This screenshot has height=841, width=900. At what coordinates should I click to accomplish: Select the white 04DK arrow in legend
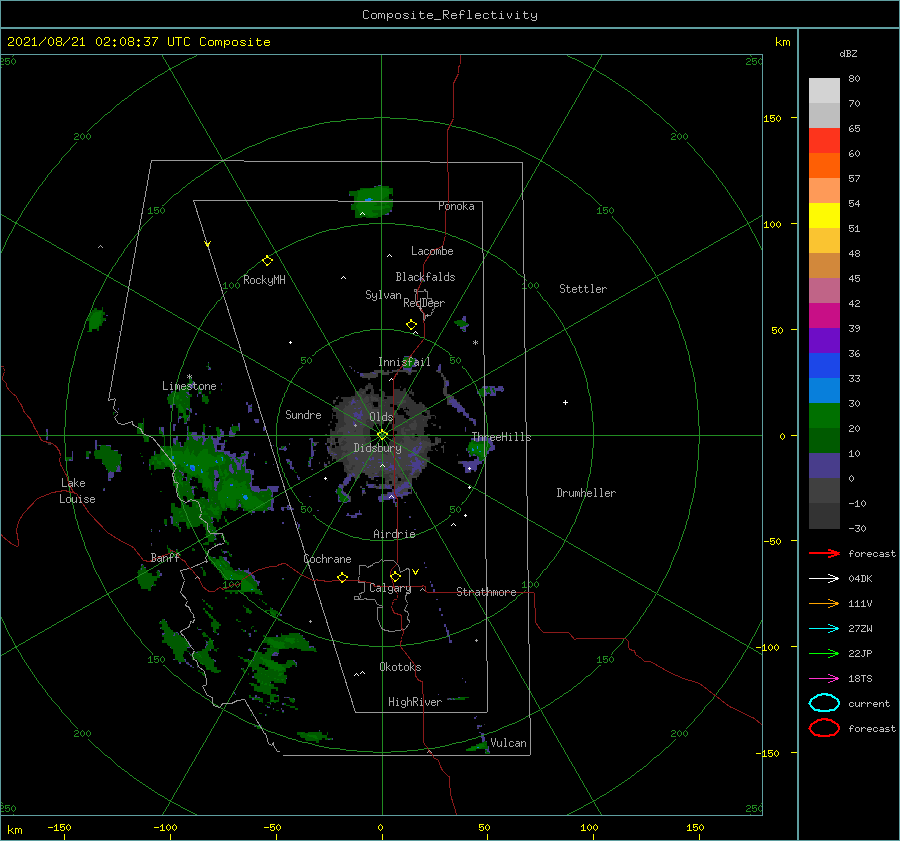[824, 578]
